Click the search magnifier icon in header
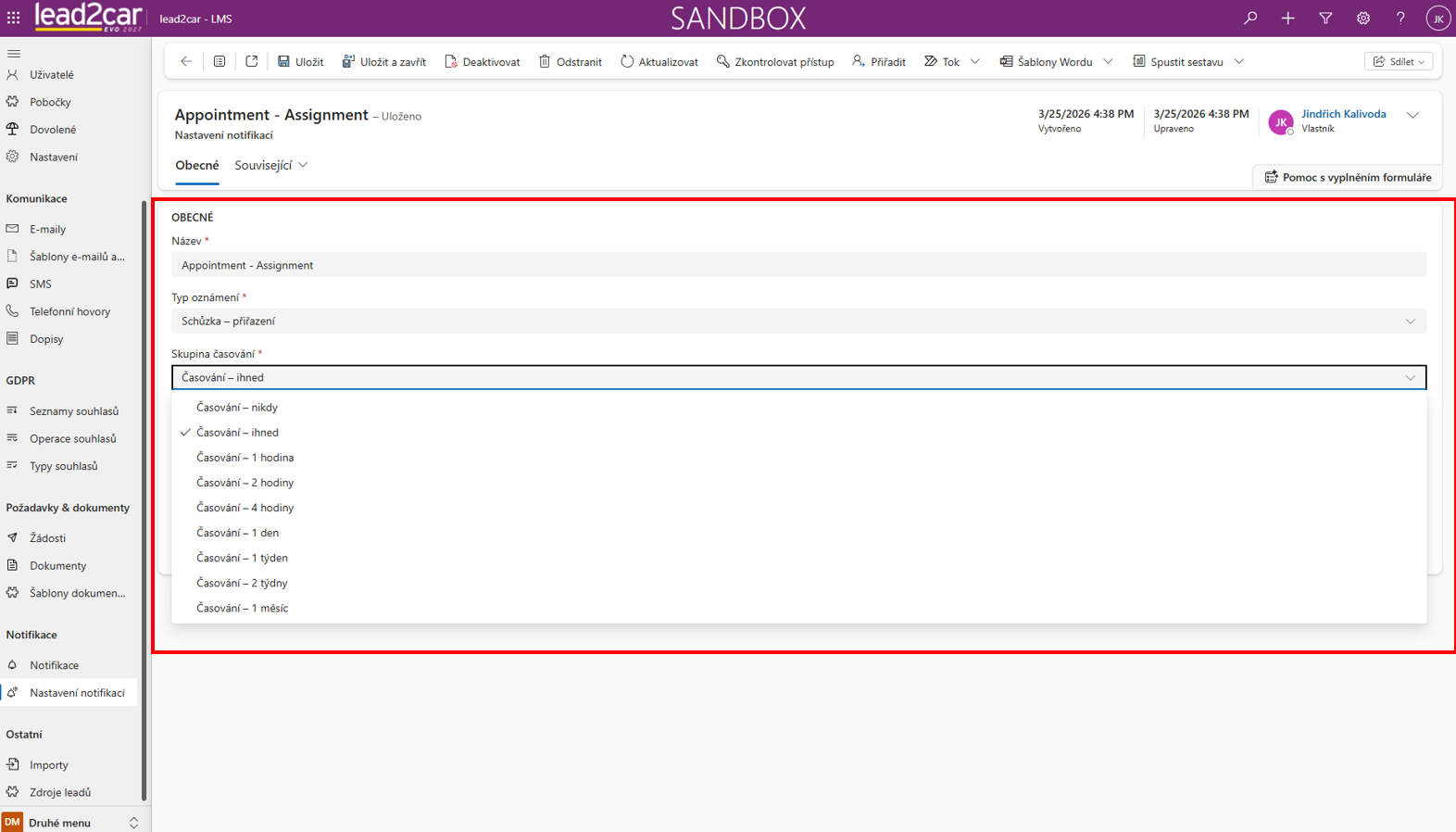This screenshot has height=832, width=1456. pos(1250,18)
